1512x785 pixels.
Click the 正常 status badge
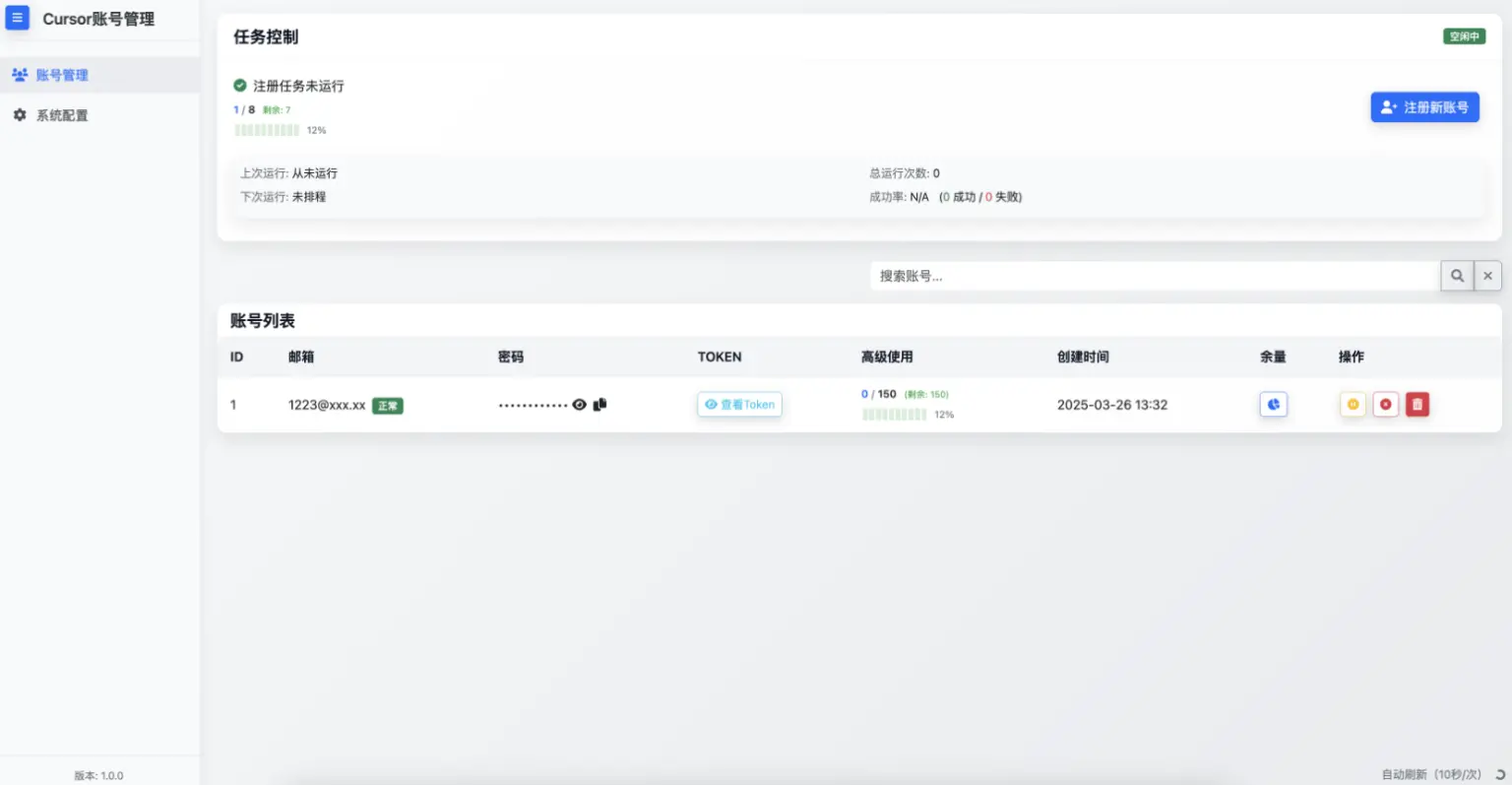pyautogui.click(x=388, y=406)
